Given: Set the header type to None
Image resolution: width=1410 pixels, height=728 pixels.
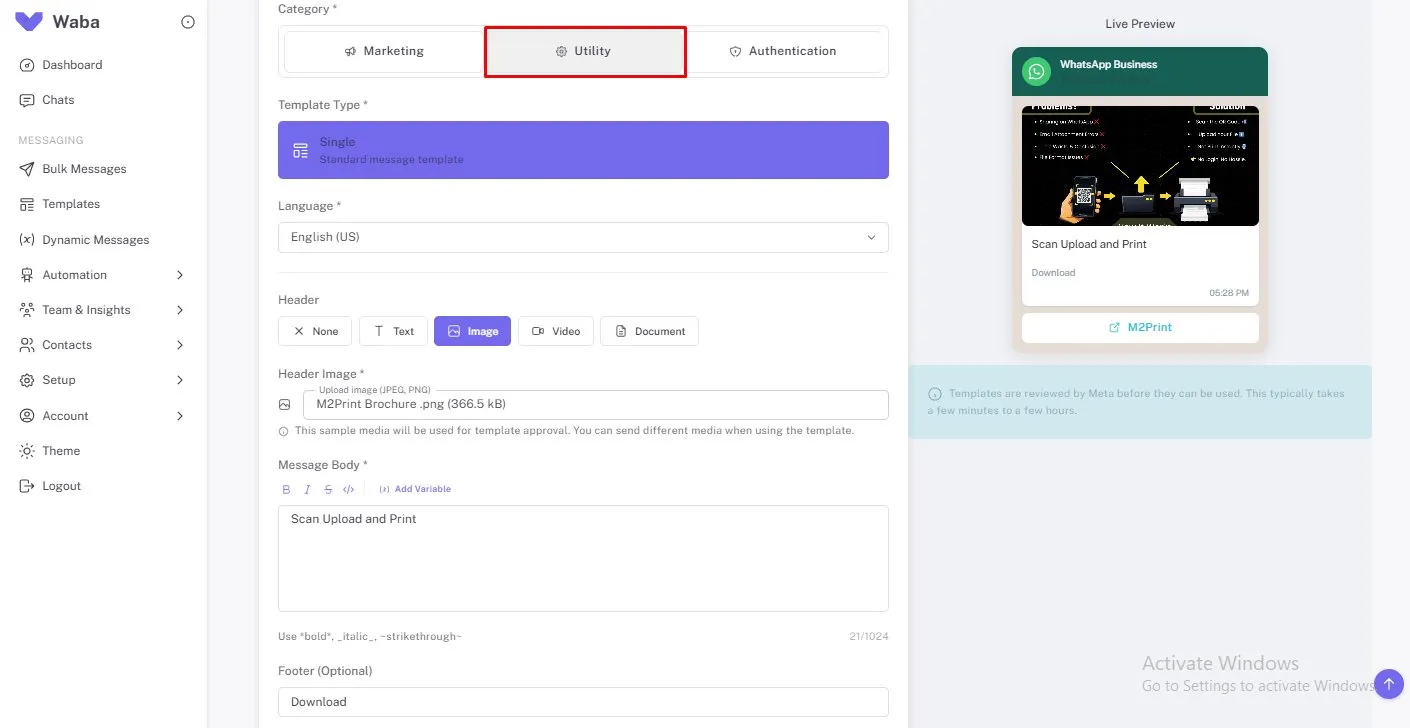Looking at the screenshot, I should [x=314, y=331].
